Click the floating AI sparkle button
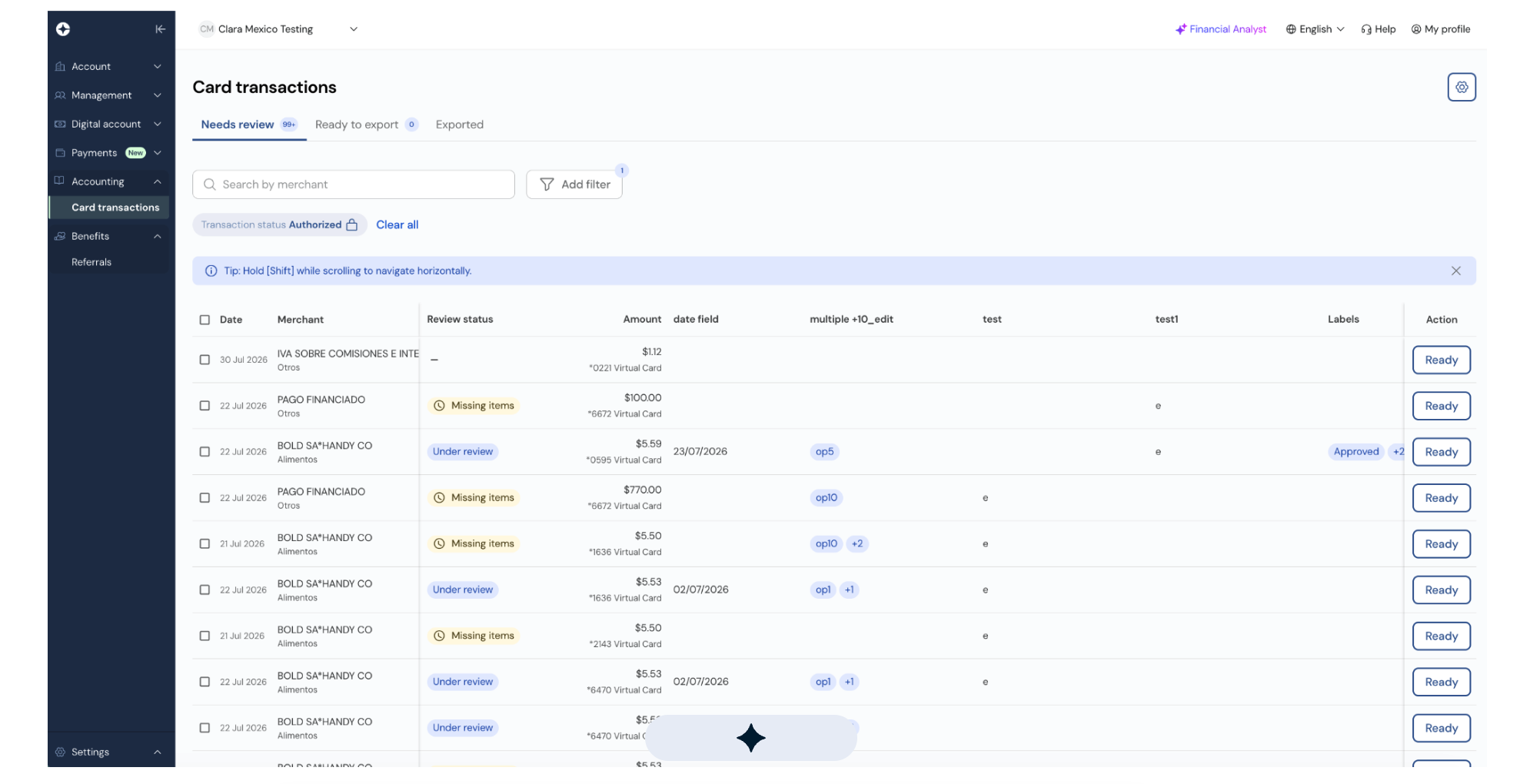This screenshot has width=1530, height=784. pos(751,738)
